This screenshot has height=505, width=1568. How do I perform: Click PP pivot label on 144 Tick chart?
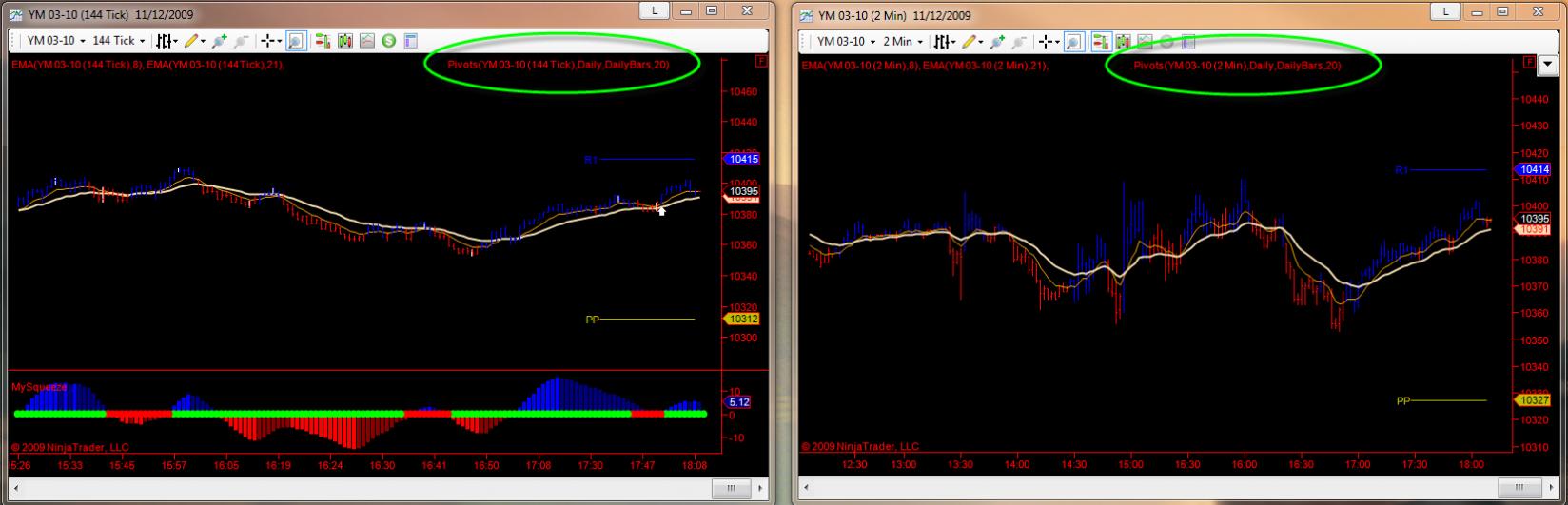(x=592, y=320)
